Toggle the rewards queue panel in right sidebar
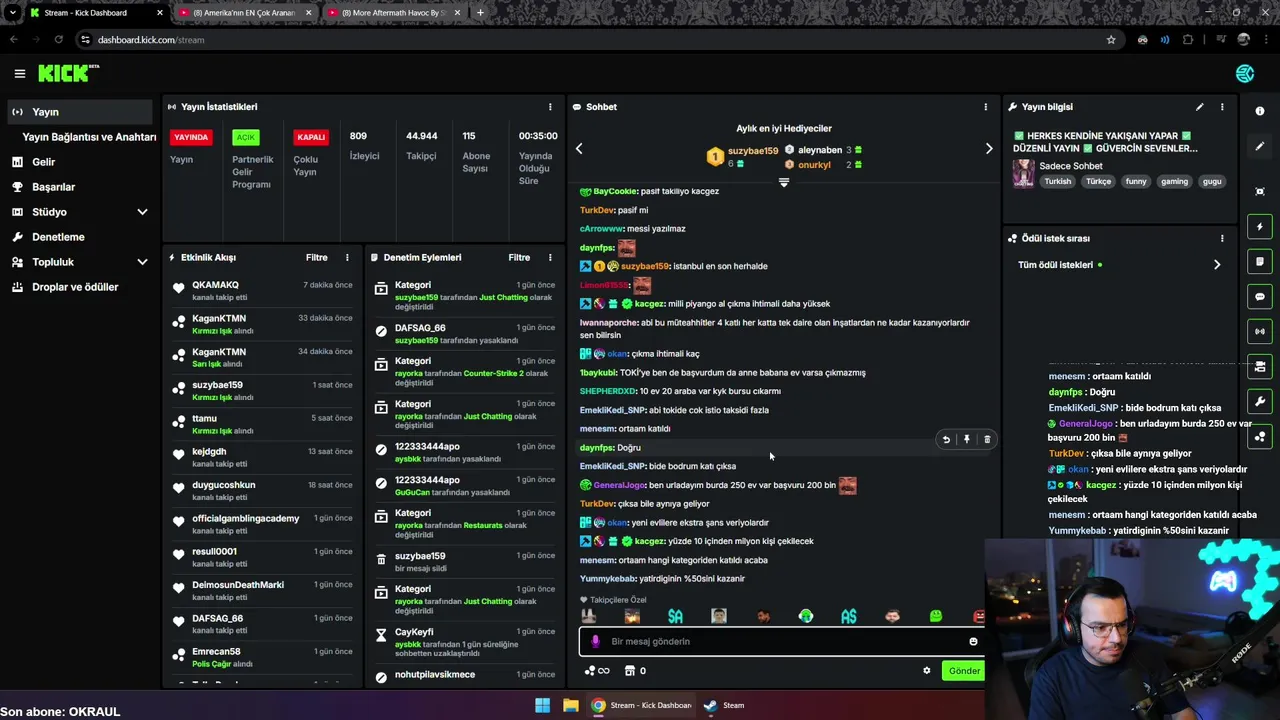Screen dimensions: 1280x720 tap(1260, 436)
